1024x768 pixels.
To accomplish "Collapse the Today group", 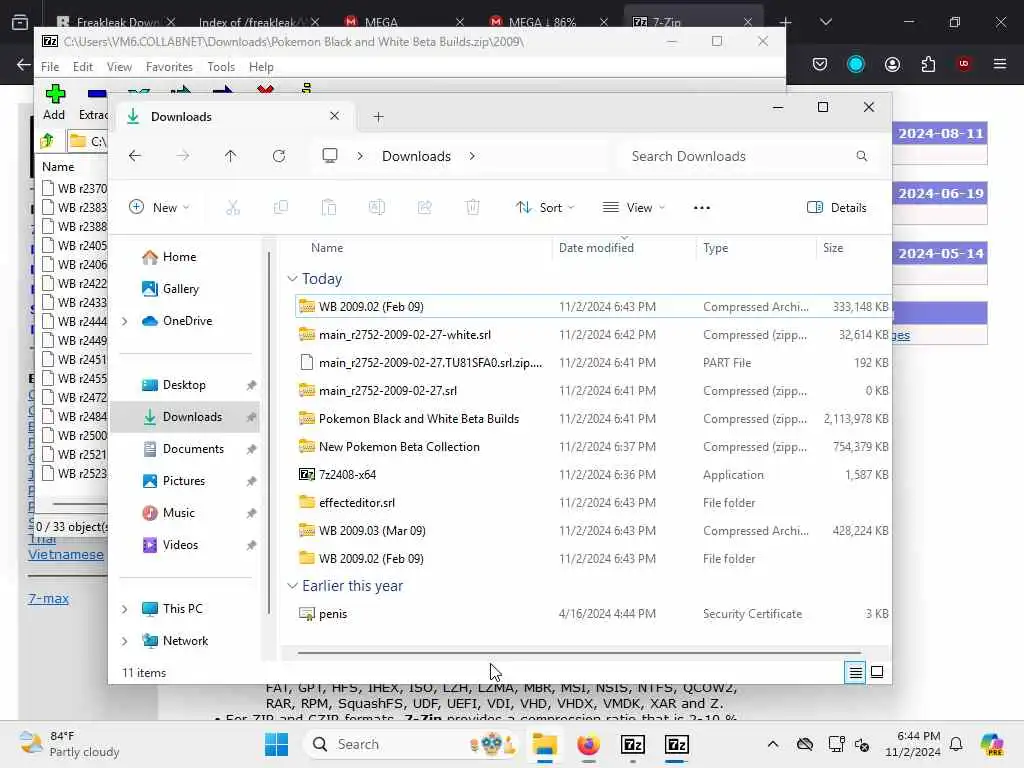I will click(293, 279).
